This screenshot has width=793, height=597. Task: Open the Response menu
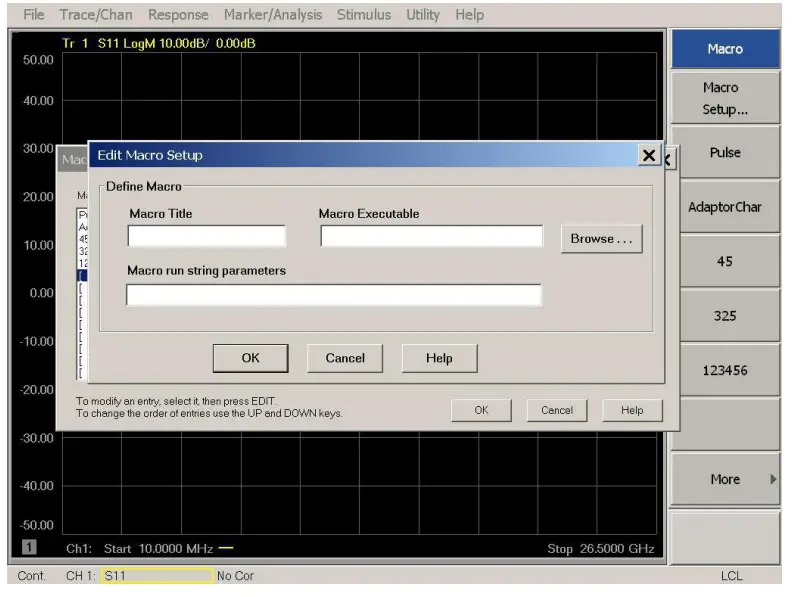[178, 15]
